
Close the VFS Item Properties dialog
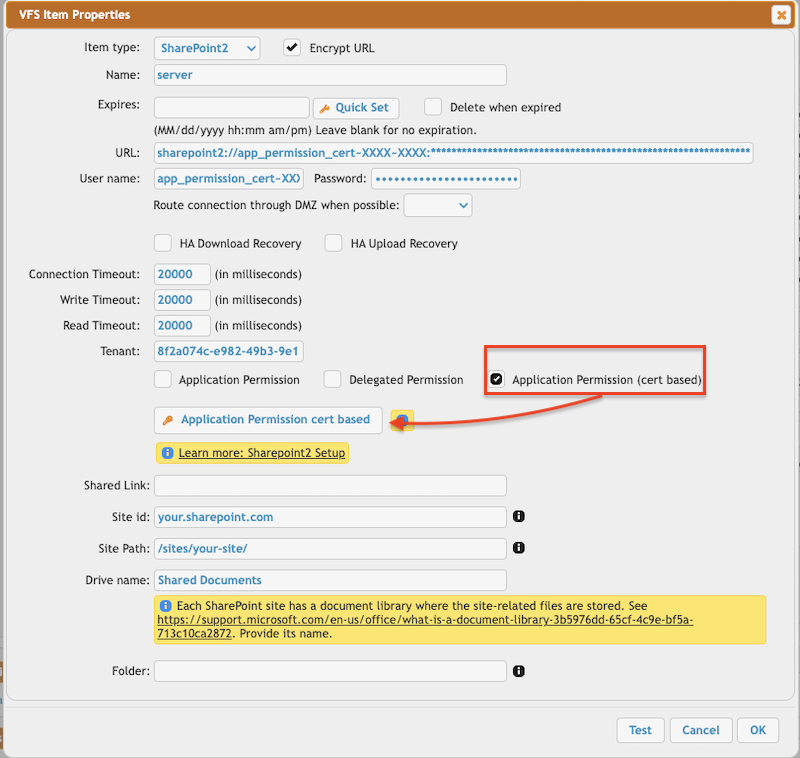click(x=780, y=15)
